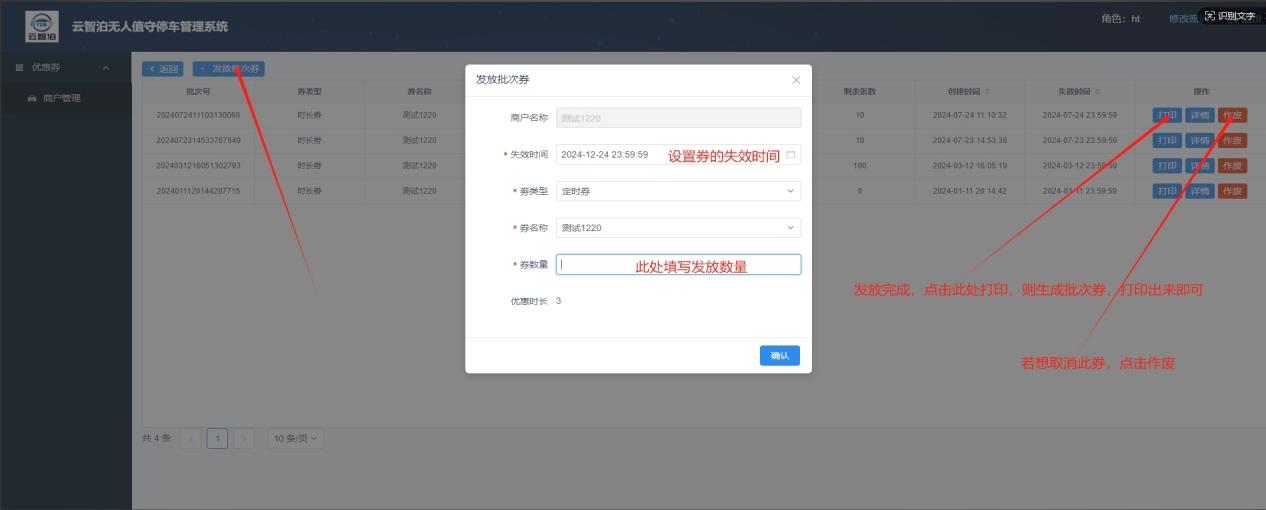Image resolution: width=1266 pixels, height=510 pixels.
Task: Void batch 2024072411103130068 with 作废
Action: point(1232,115)
